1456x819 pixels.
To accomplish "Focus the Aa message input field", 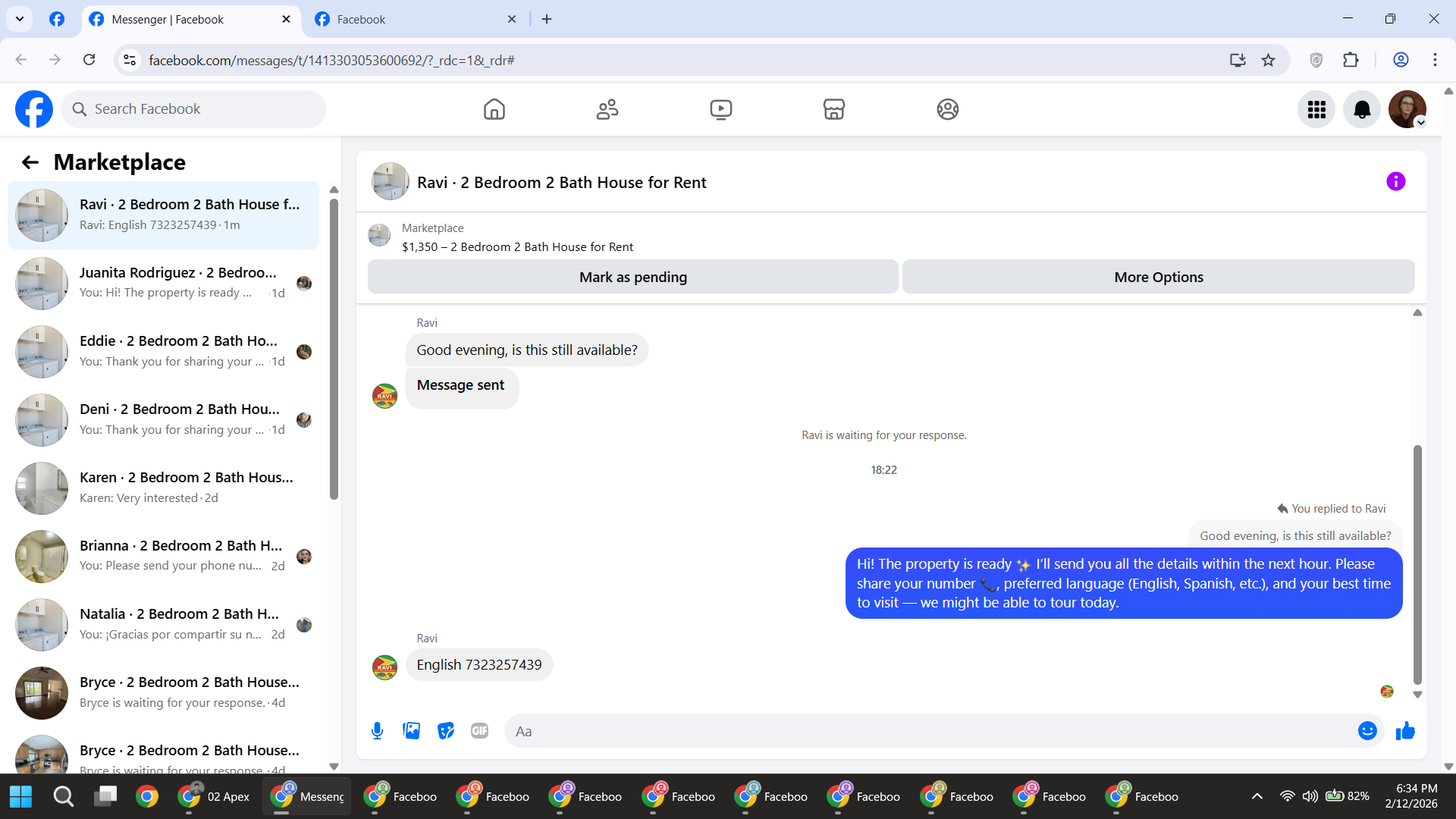I will [933, 731].
